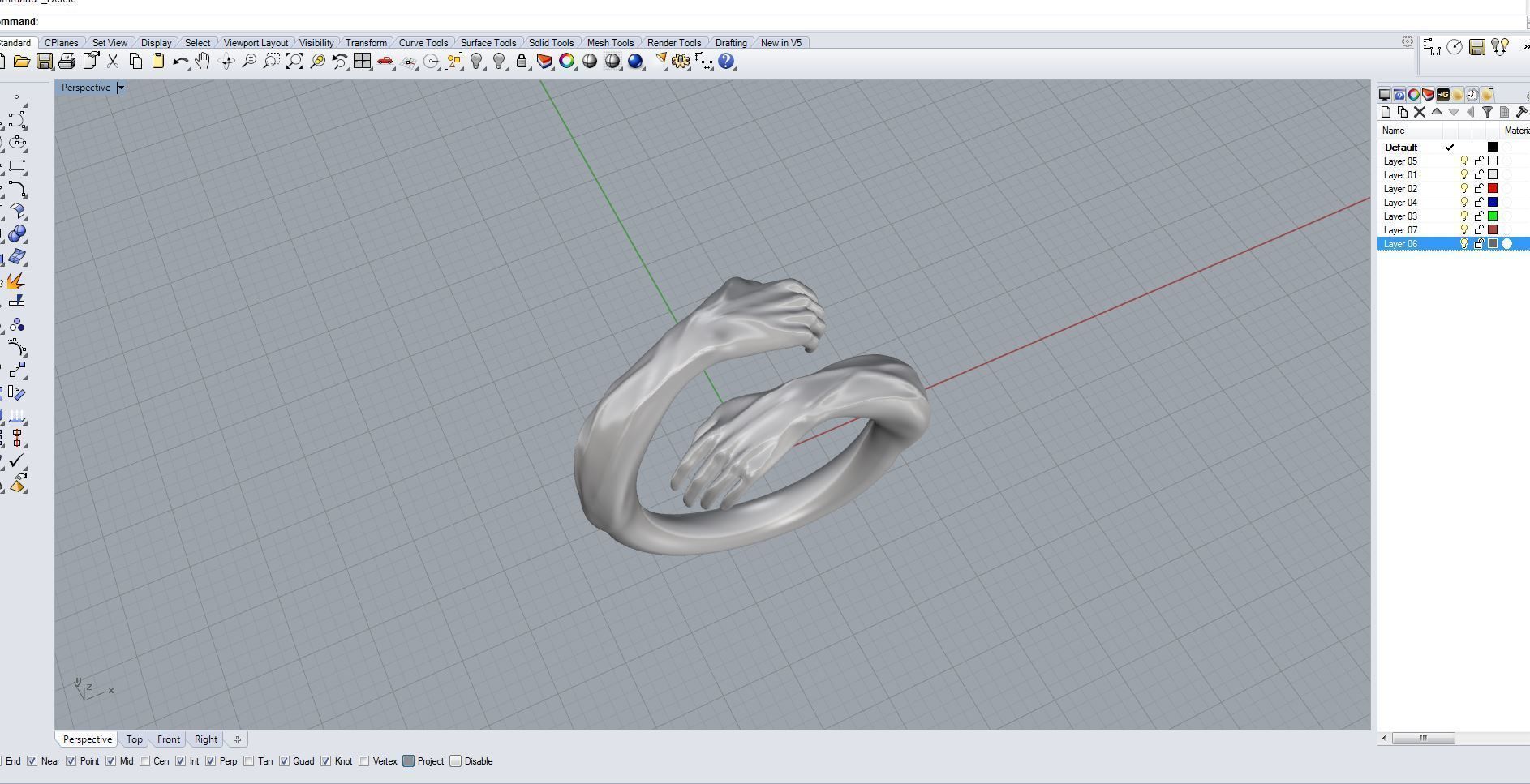Select the Rectangle tool in left sidebar
The image size is (1530, 784).
(x=16, y=166)
